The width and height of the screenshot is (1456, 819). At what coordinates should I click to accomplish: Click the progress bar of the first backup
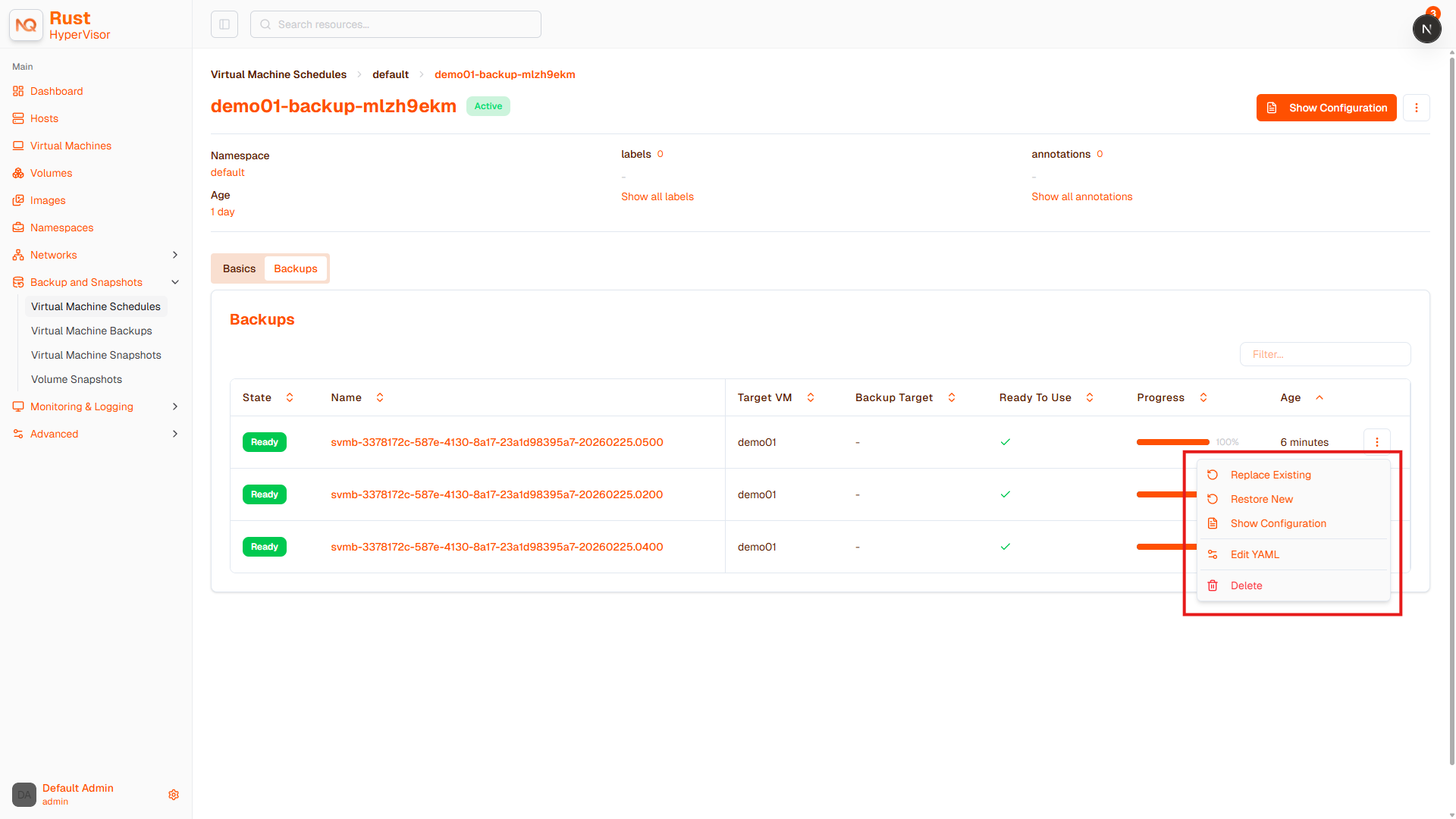[1172, 442]
